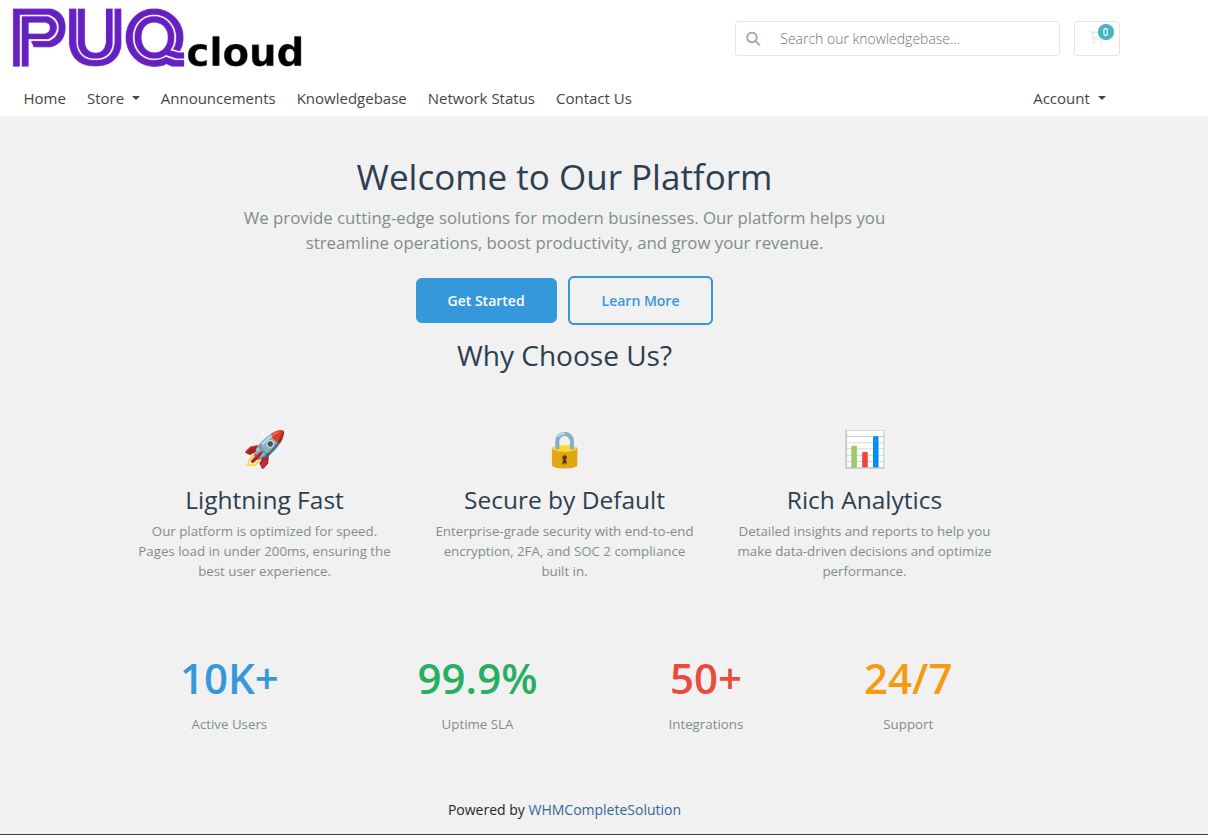Focus the knowledgebase search field

[912, 39]
